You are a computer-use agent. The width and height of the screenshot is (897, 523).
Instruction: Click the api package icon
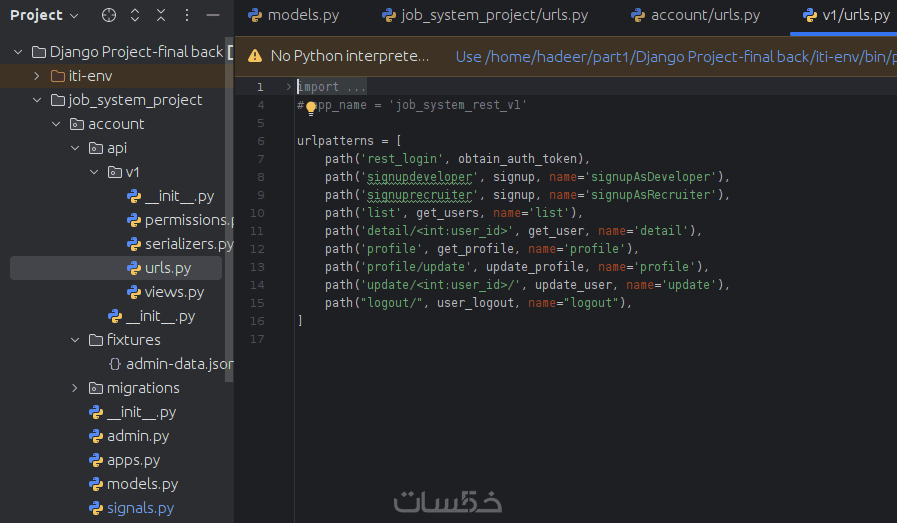[96, 148]
